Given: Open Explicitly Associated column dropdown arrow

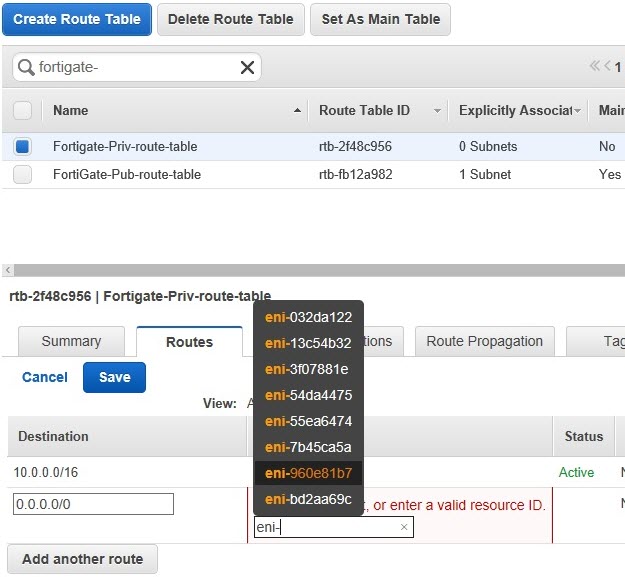Looking at the screenshot, I should (x=577, y=111).
